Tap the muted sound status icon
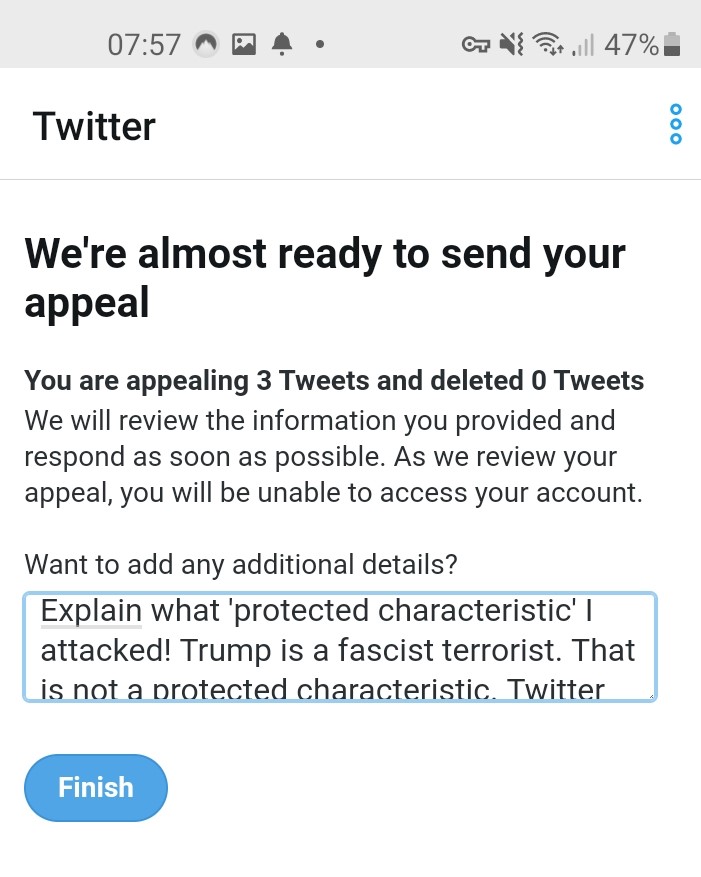 512,45
